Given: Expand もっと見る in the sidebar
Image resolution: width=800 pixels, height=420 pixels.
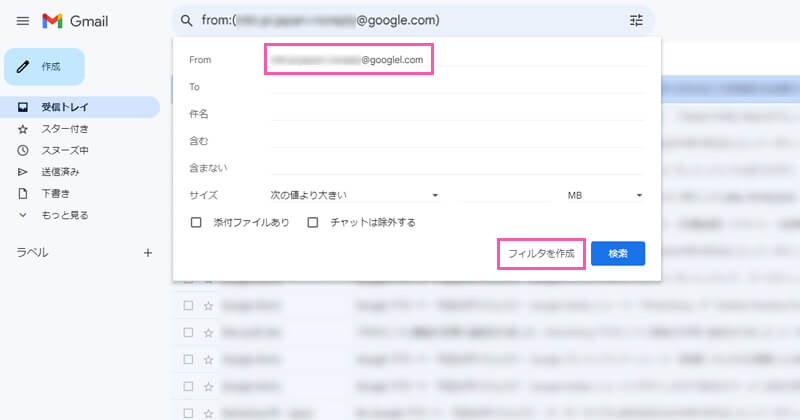Looking at the screenshot, I should point(64,214).
